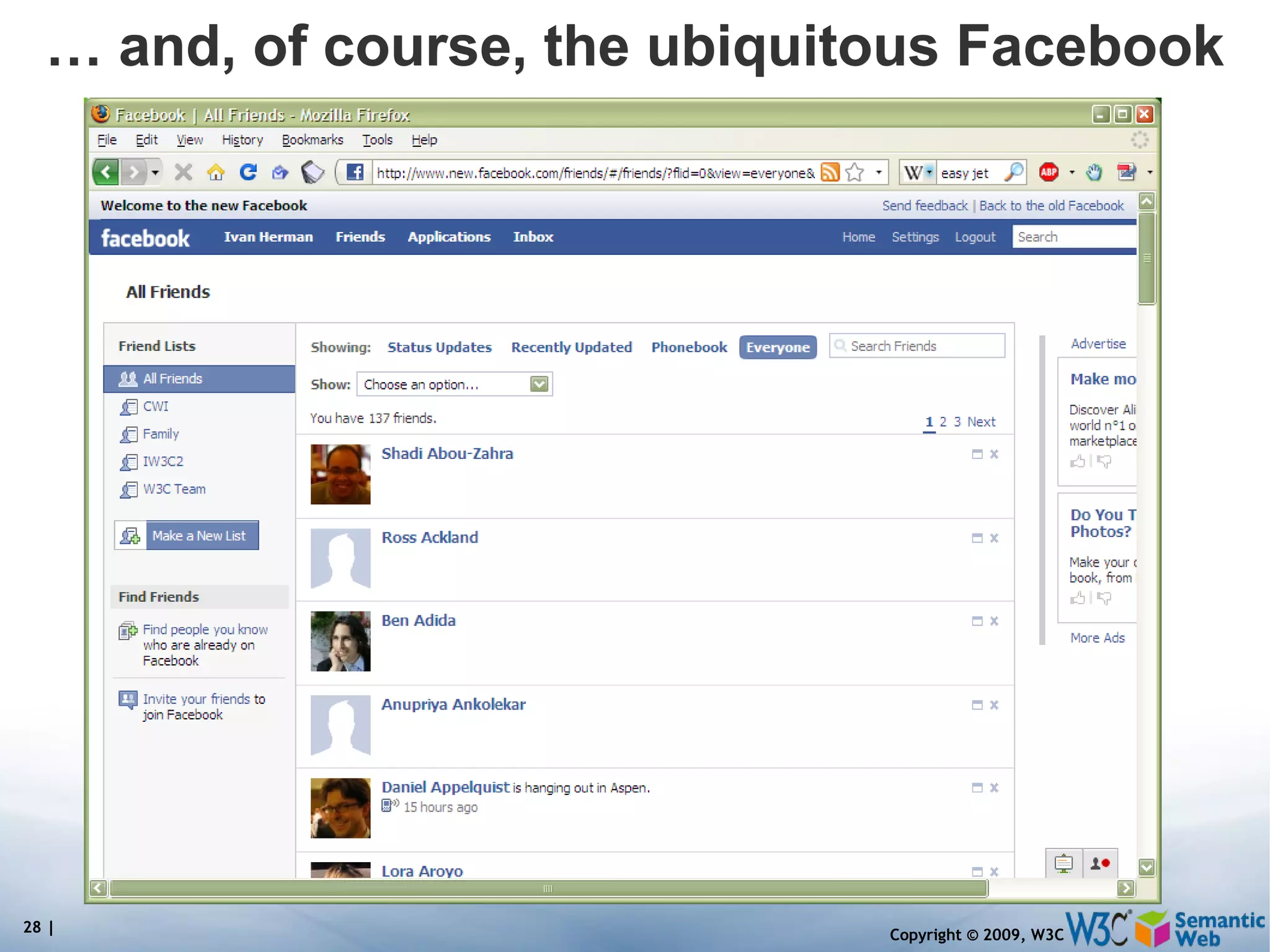Click the Search Friends input field
The height and width of the screenshot is (952, 1270).
click(917, 345)
